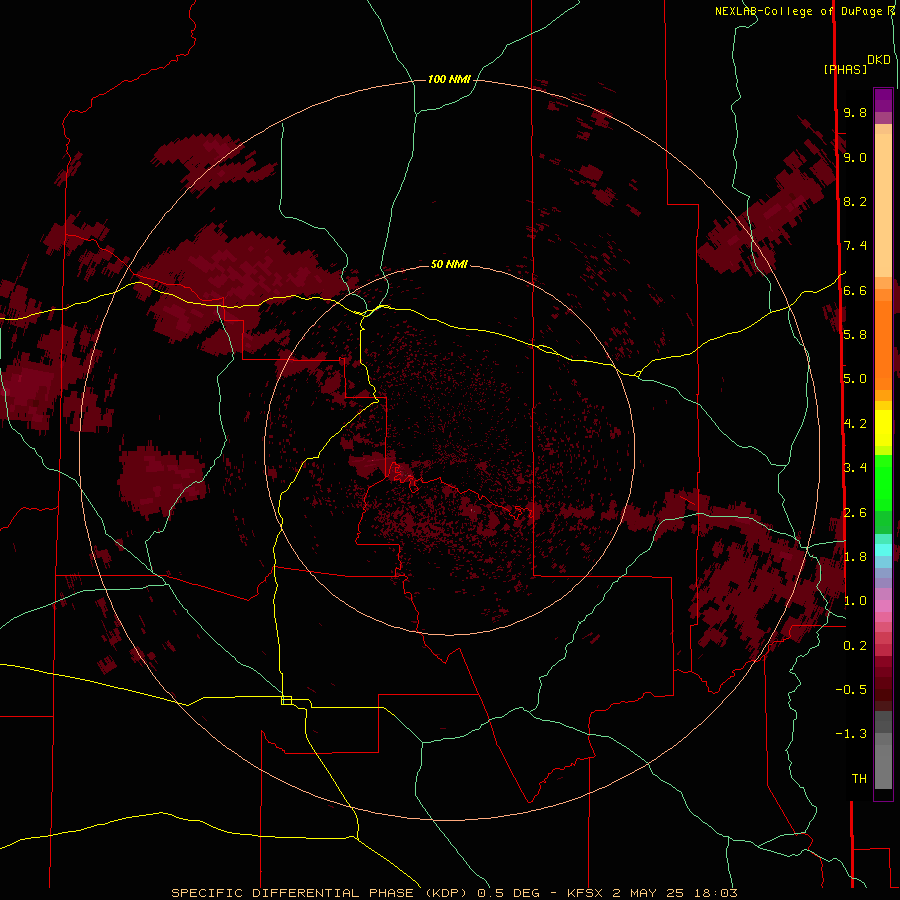Select the 2.6 value on the legend
Image resolution: width=900 pixels, height=900 pixels.
(x=855, y=513)
